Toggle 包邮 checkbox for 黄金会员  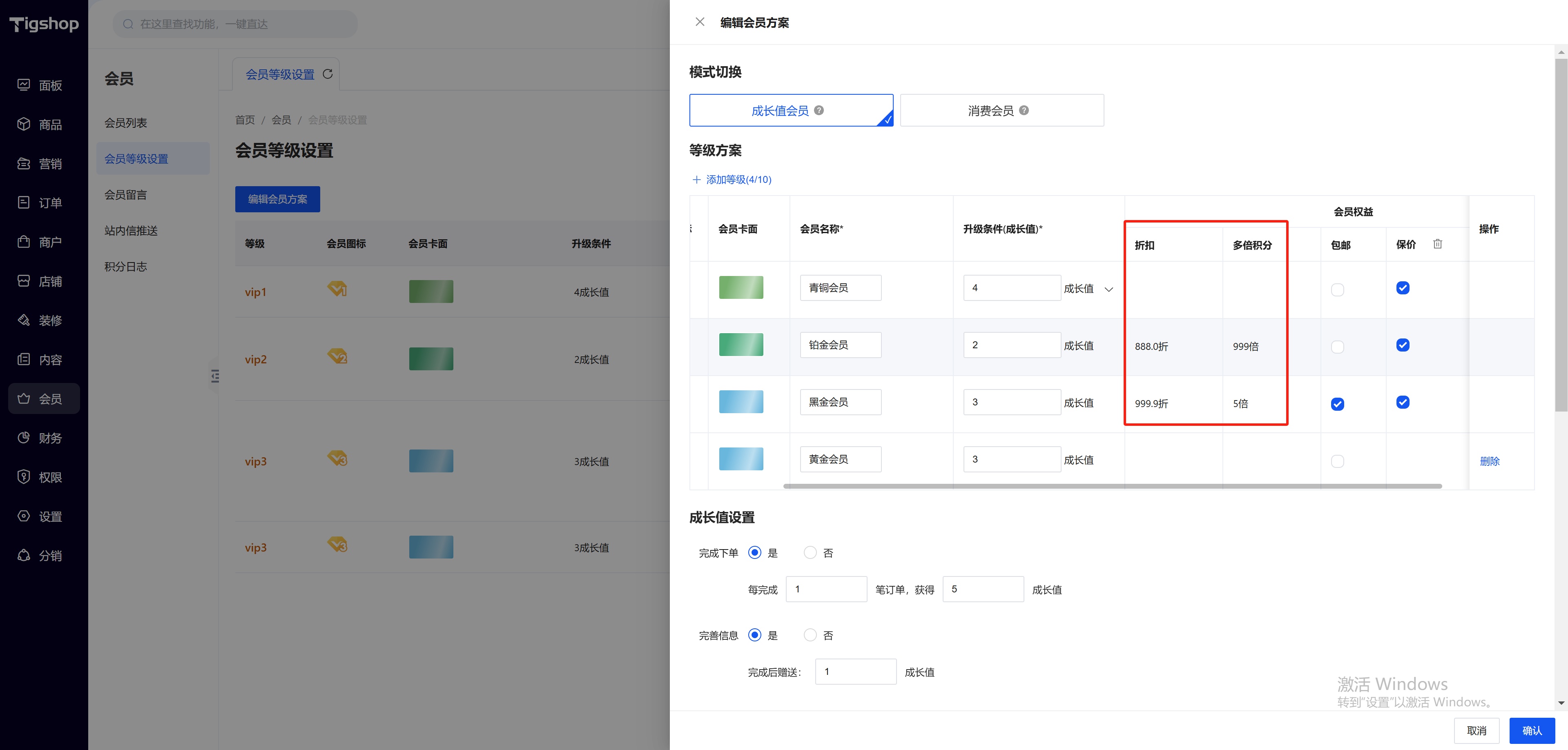coord(1337,461)
